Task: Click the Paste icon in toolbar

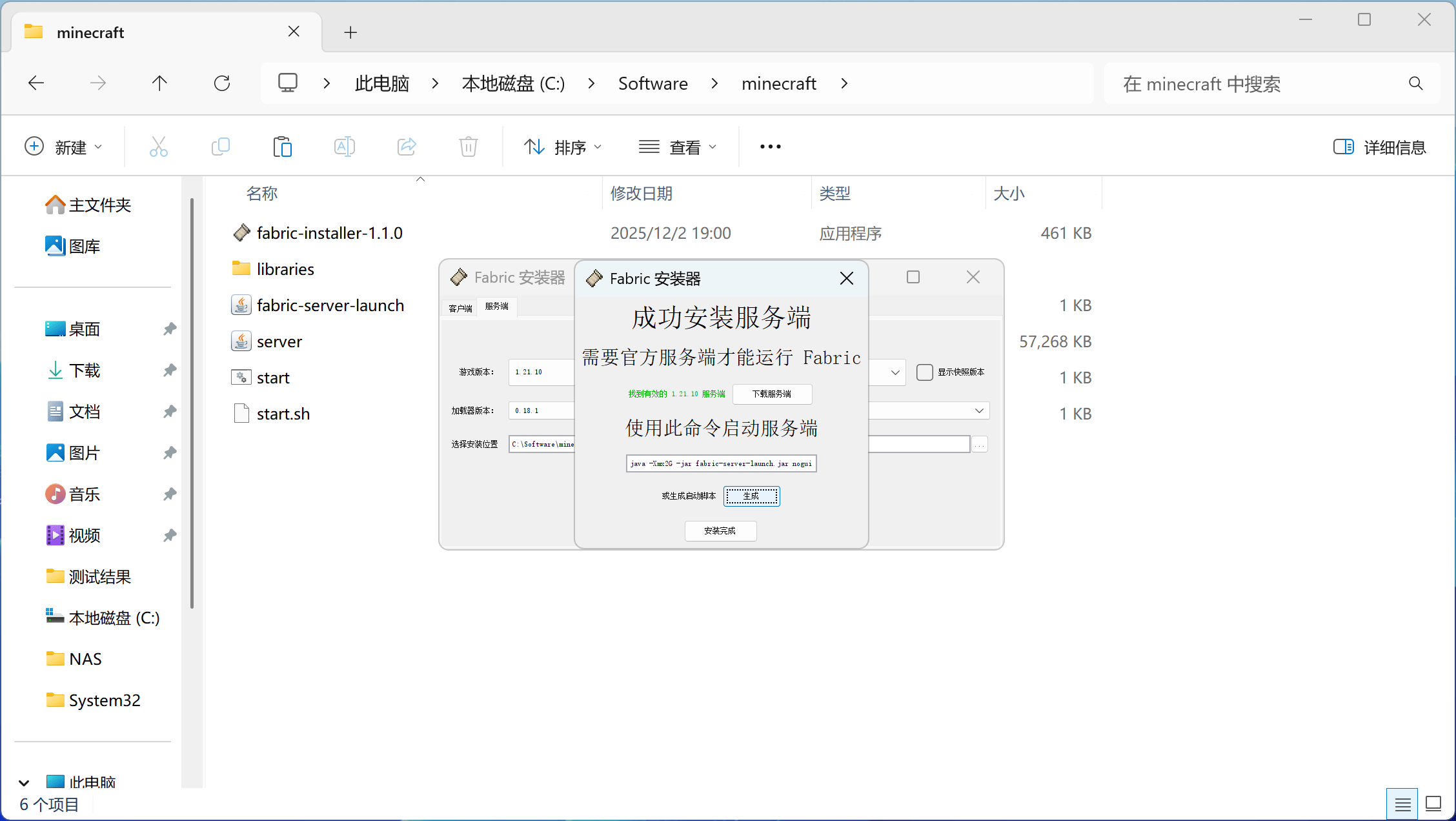Action: click(x=282, y=147)
